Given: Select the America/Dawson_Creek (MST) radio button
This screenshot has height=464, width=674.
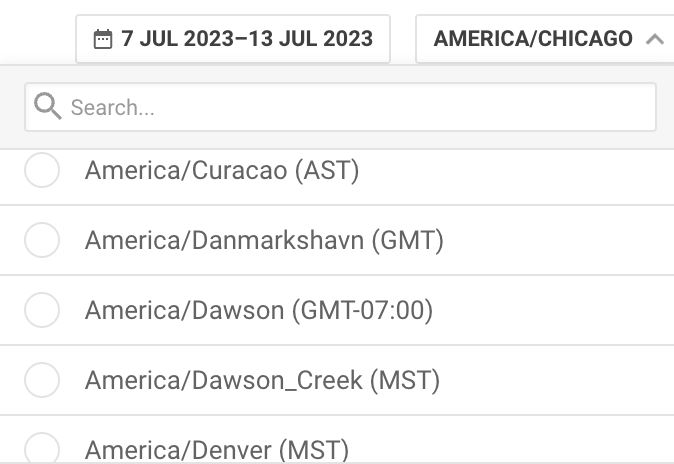Looking at the screenshot, I should [x=42, y=380].
